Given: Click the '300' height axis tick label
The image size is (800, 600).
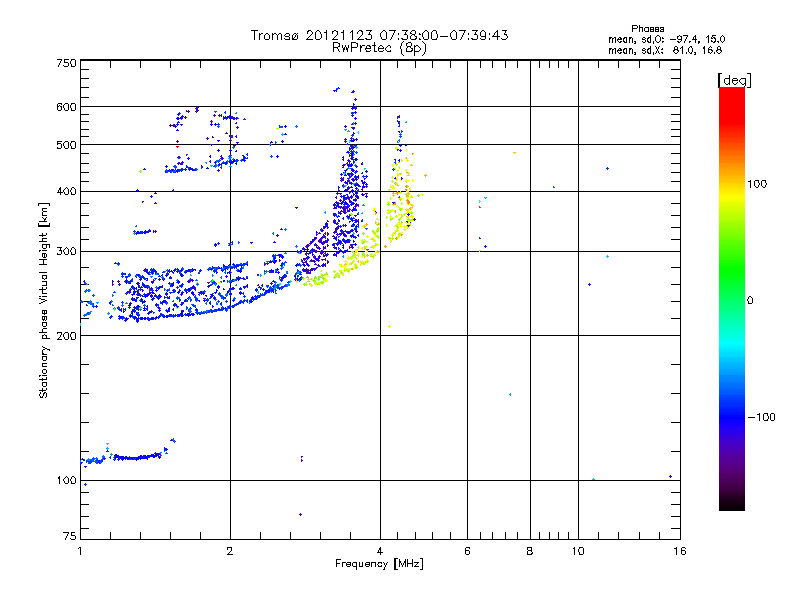Looking at the screenshot, I should 66,252.
